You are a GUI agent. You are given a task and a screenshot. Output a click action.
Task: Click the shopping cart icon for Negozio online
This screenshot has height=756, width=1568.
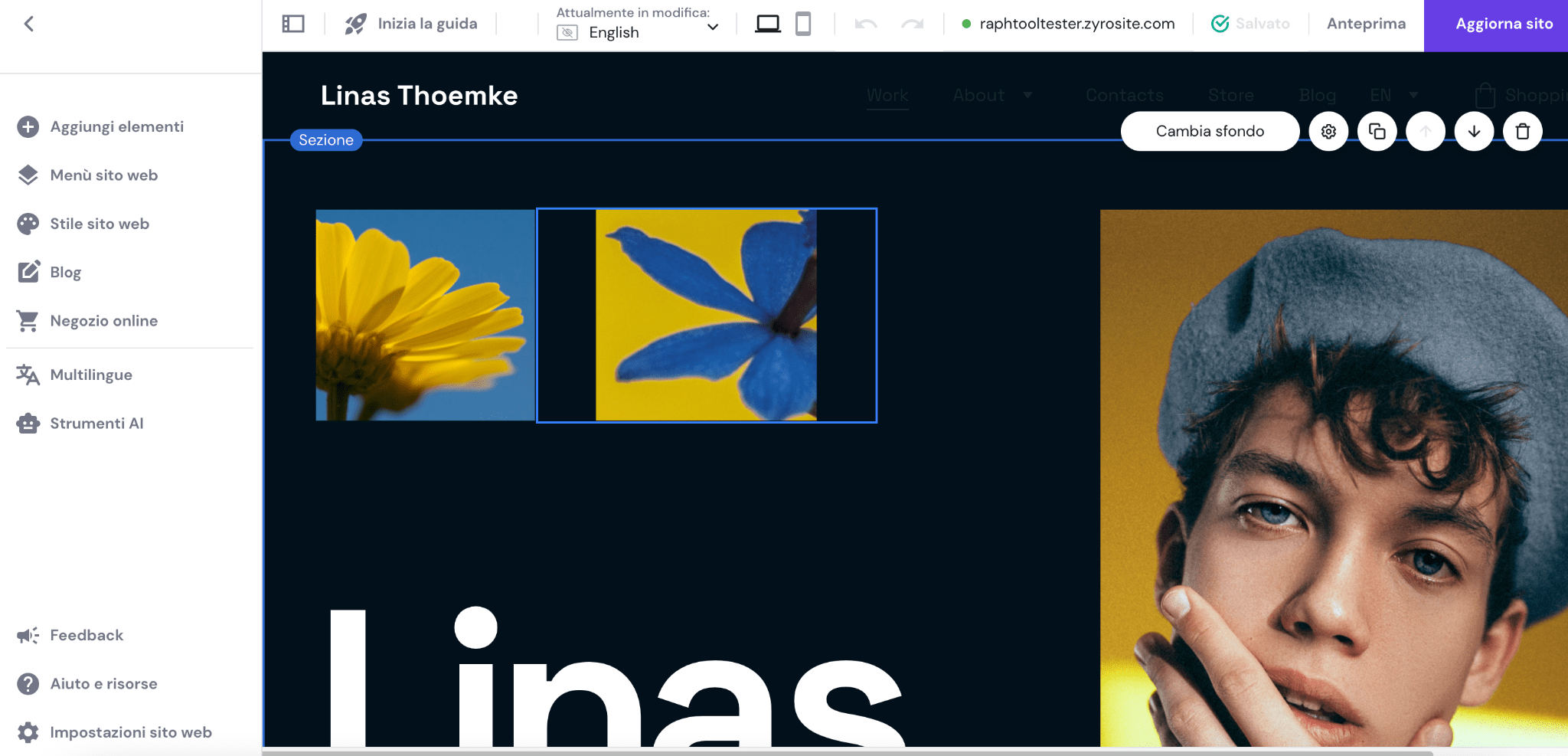(28, 321)
